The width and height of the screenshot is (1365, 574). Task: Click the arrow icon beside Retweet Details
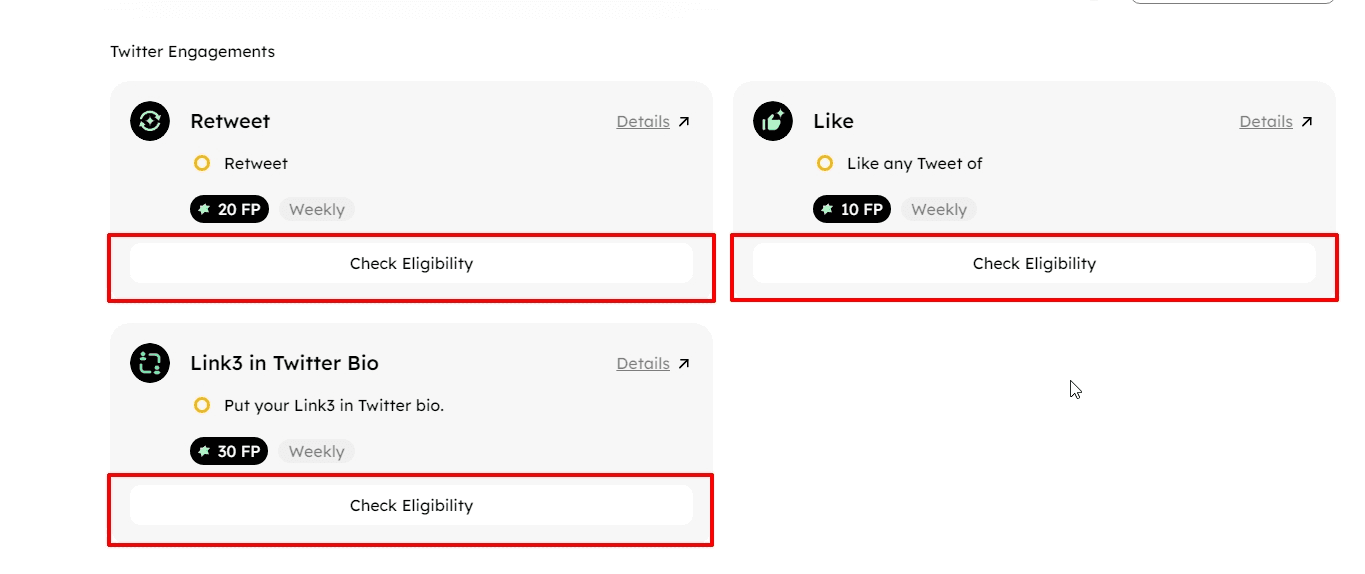tap(684, 122)
